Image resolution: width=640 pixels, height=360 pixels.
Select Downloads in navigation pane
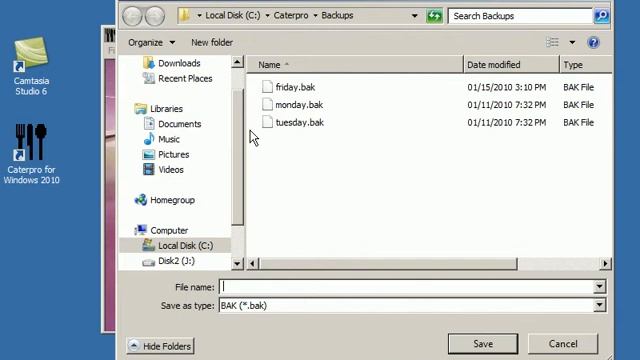click(x=179, y=63)
